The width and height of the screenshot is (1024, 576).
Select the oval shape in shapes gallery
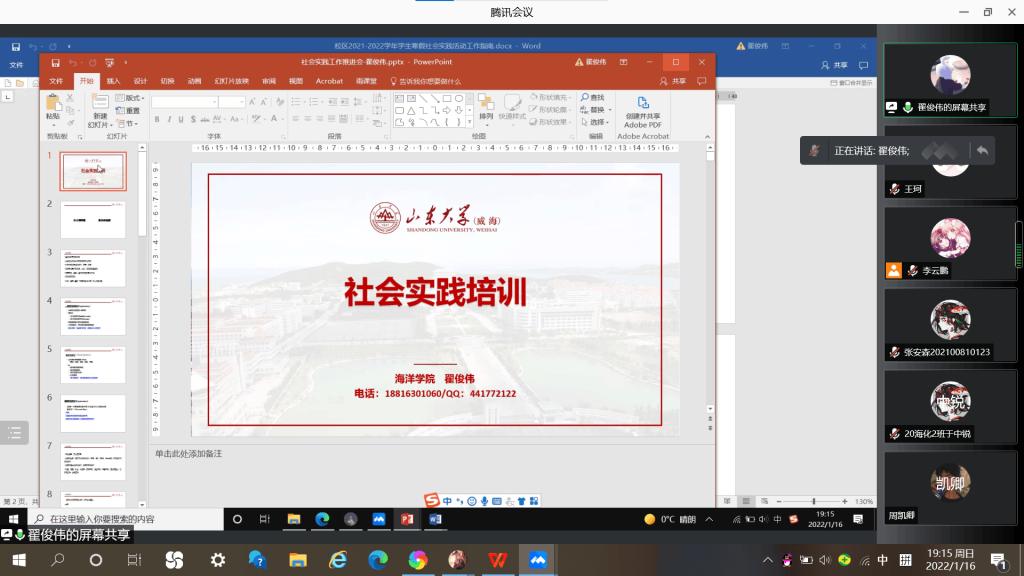coord(459,99)
